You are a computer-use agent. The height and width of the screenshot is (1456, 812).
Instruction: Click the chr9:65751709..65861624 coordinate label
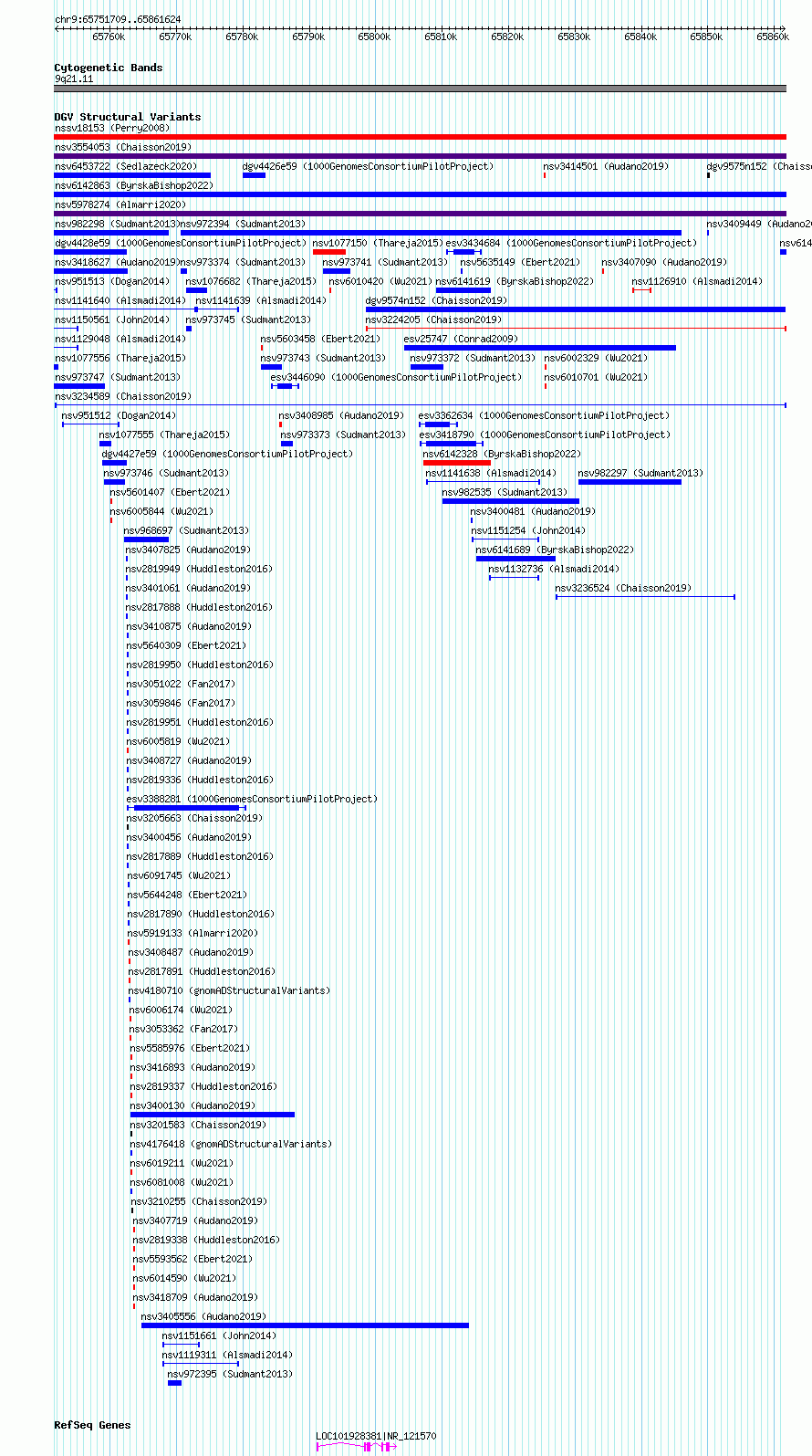118,19
